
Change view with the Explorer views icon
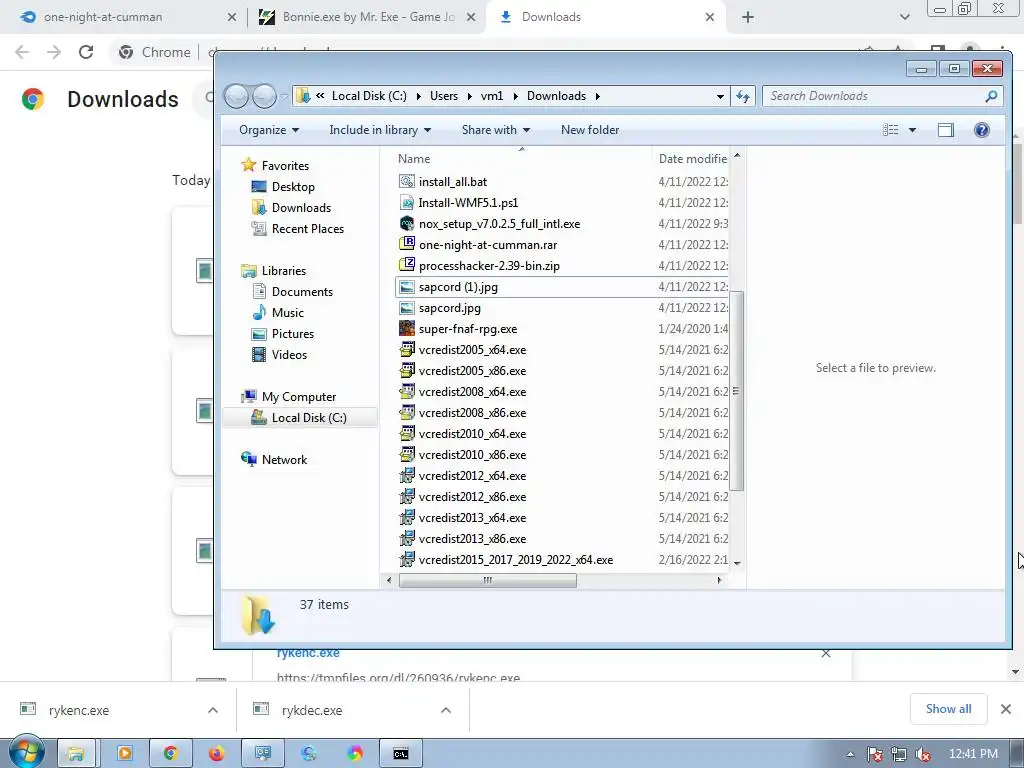click(x=890, y=130)
